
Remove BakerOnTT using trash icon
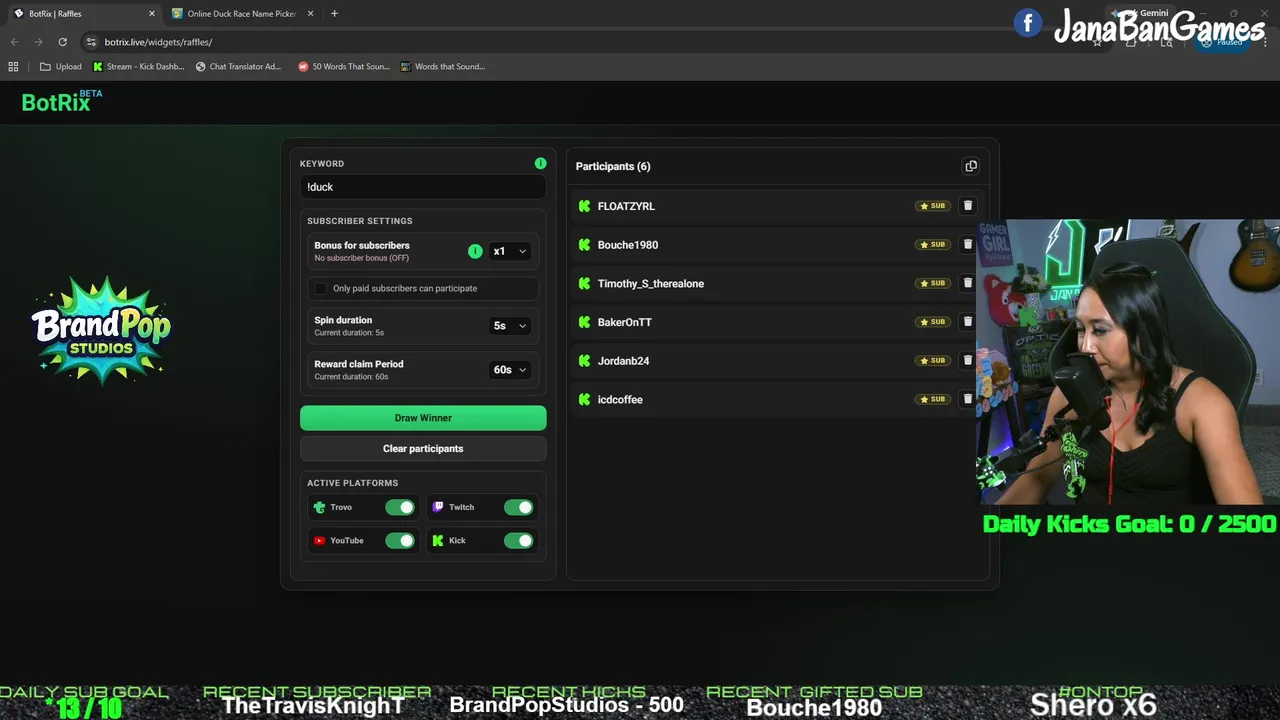[967, 322]
